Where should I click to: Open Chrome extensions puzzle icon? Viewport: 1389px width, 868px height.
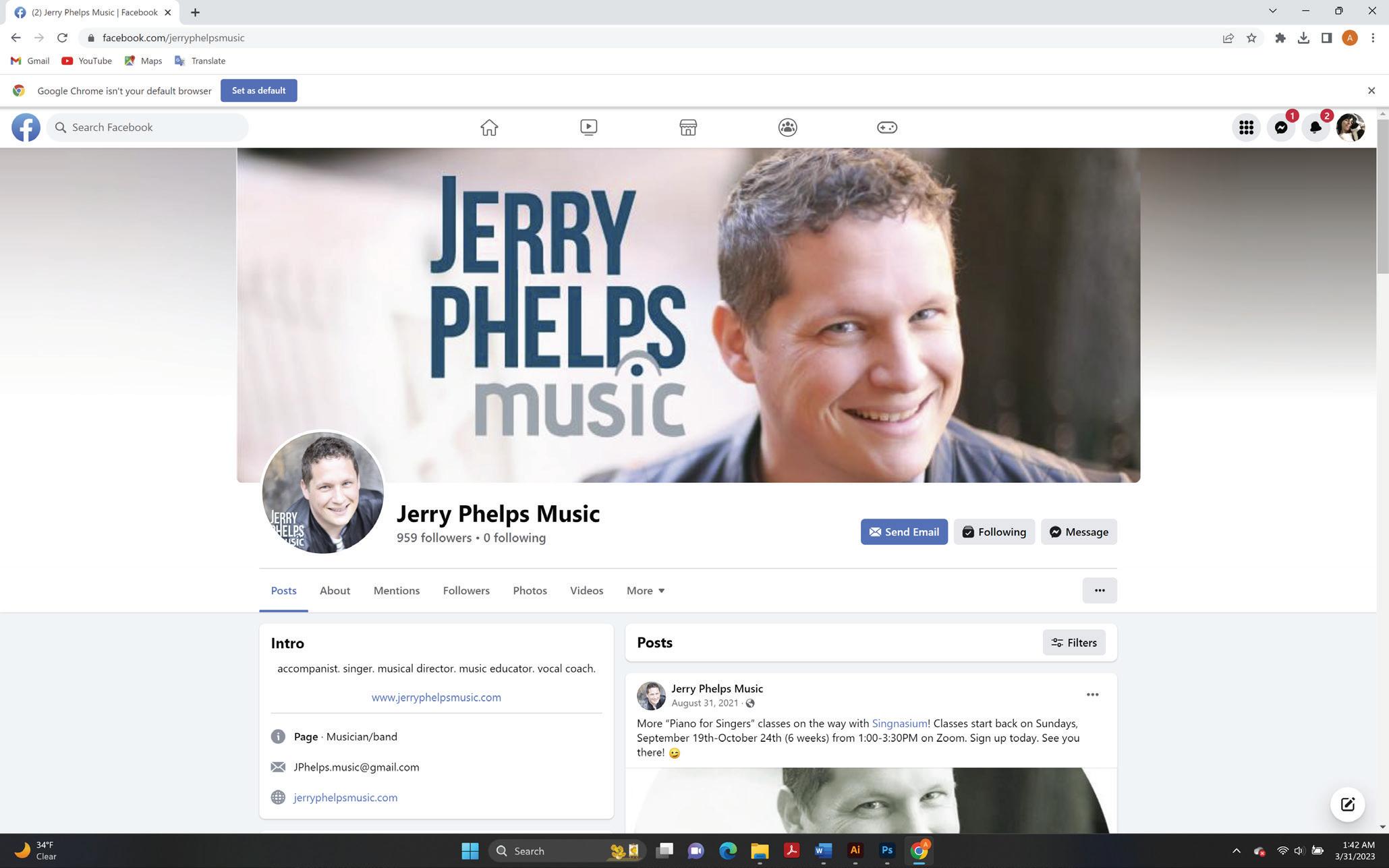pos(1280,38)
